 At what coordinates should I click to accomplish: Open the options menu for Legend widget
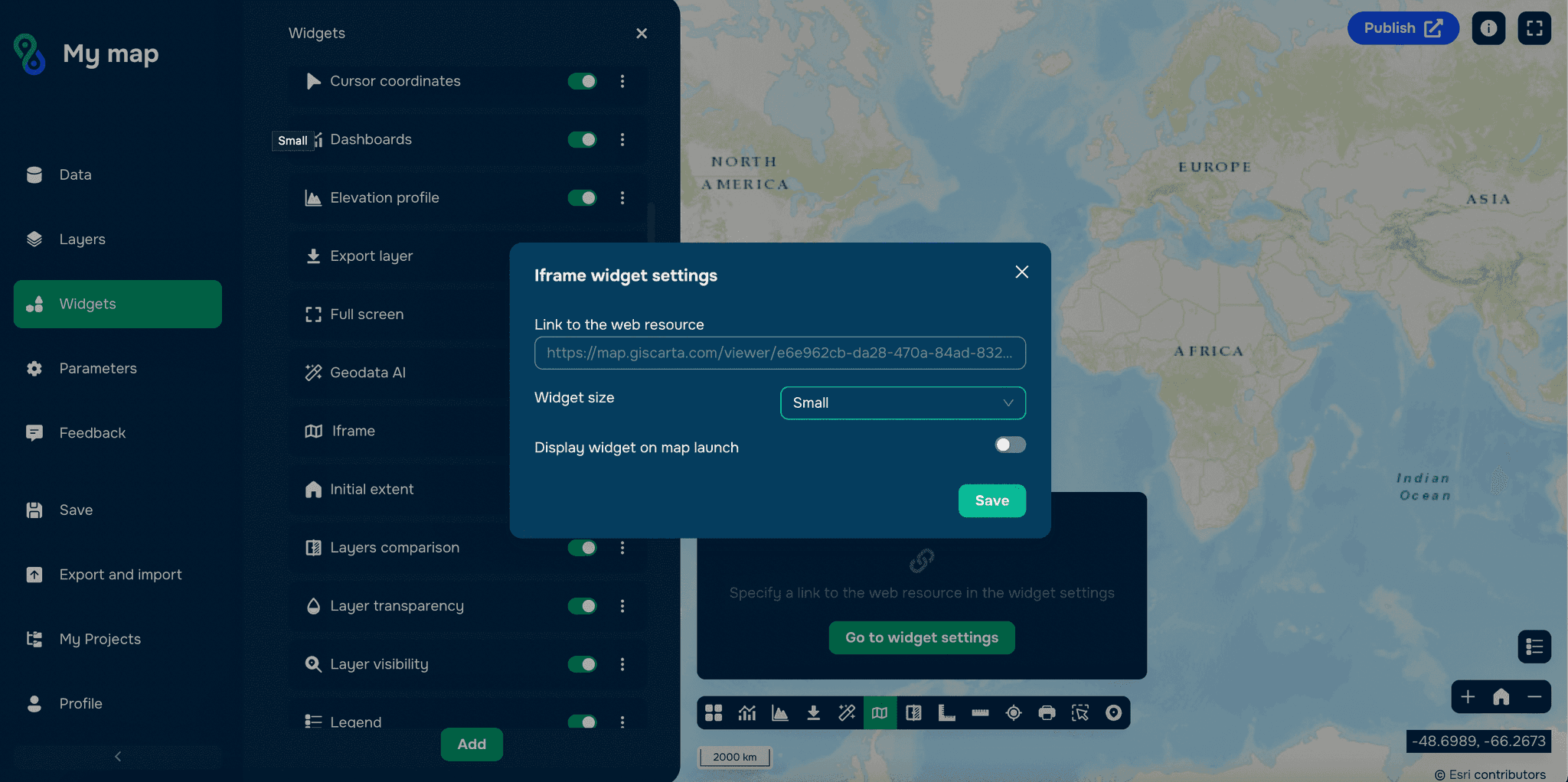[x=622, y=722]
